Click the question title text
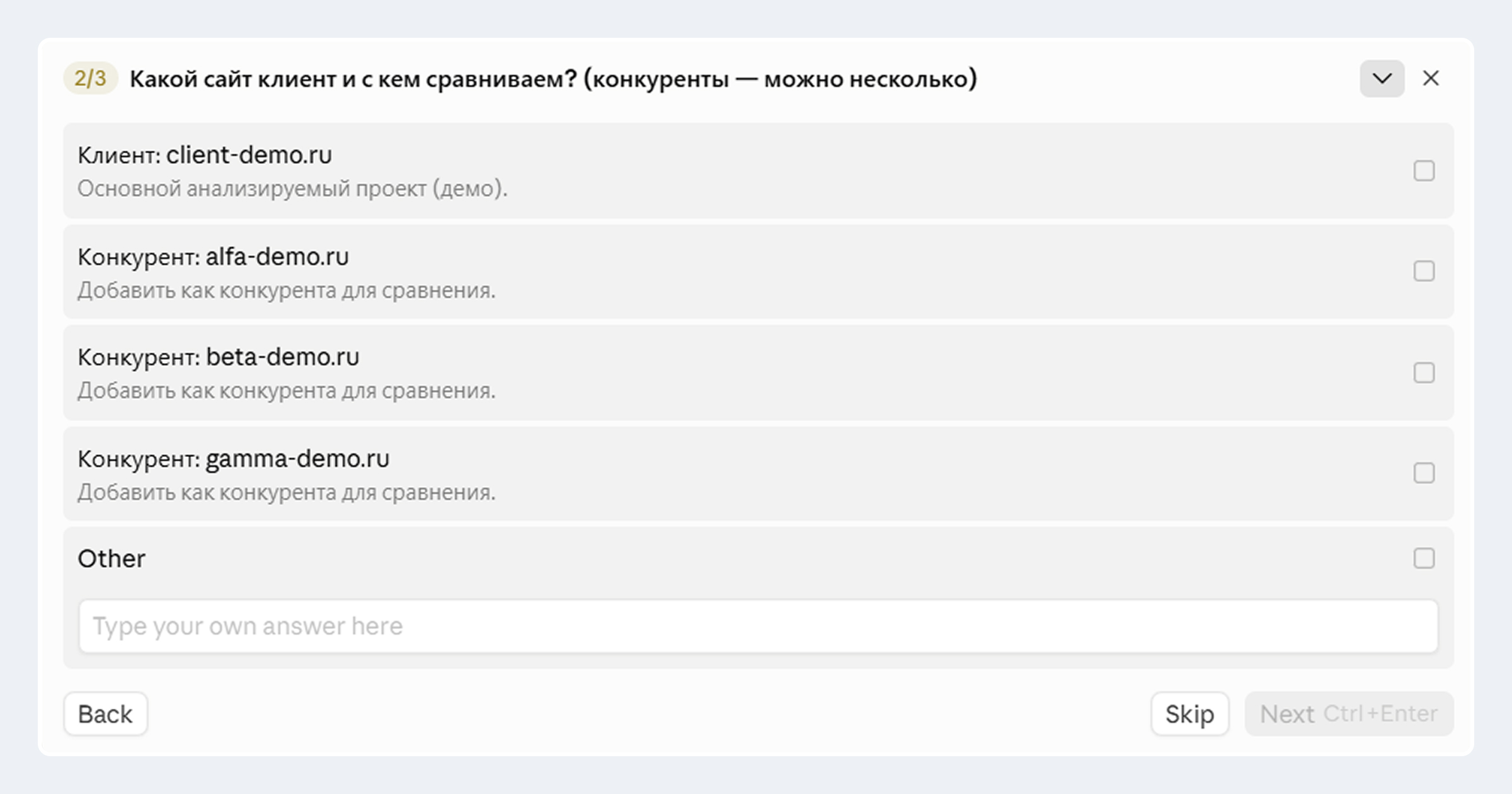The image size is (1512, 794). point(553,79)
